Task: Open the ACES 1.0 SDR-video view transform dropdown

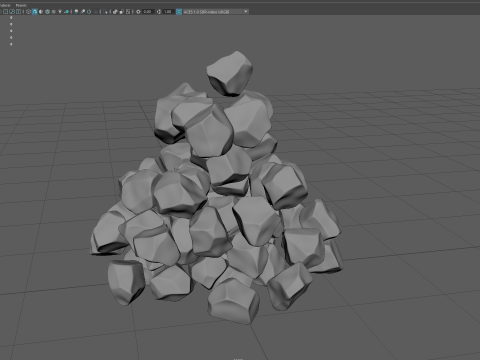Action: coord(215,12)
